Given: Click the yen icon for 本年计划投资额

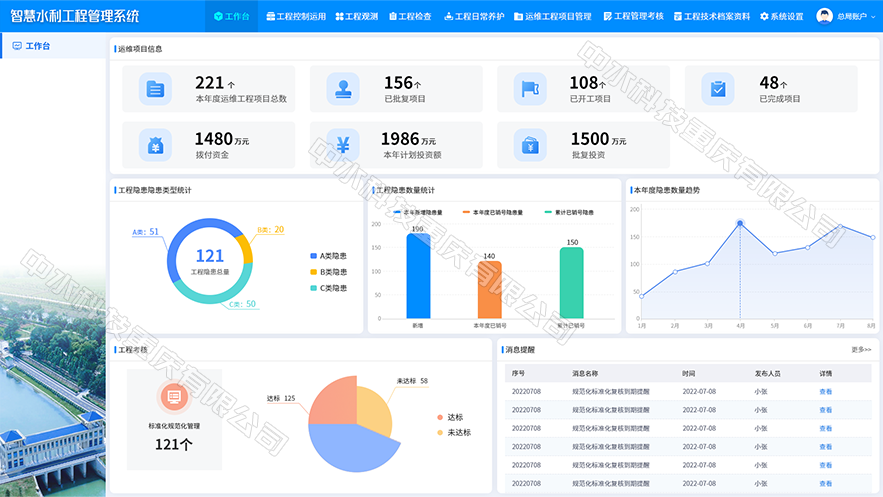Looking at the screenshot, I should [343, 145].
